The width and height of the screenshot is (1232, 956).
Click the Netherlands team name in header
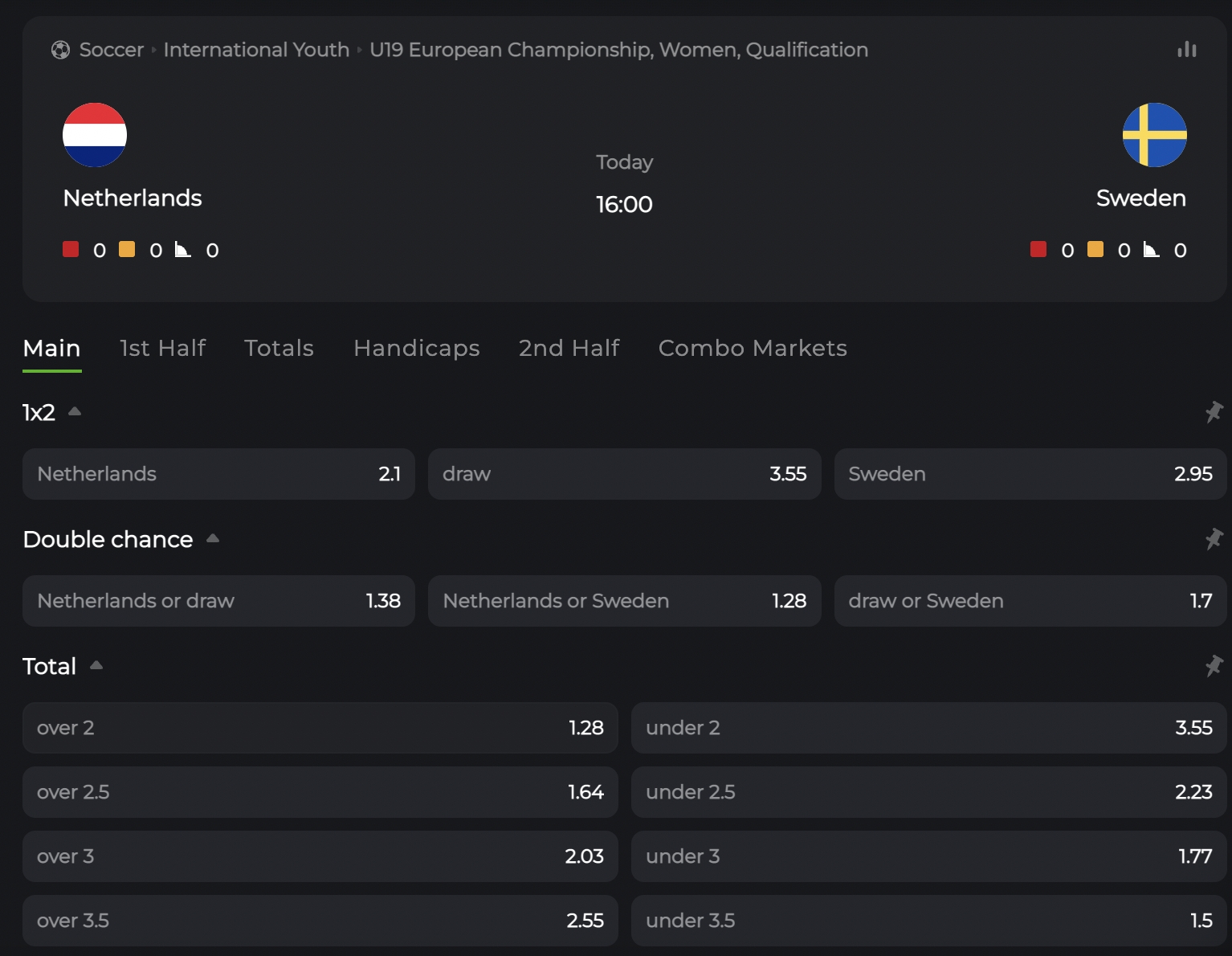[133, 198]
